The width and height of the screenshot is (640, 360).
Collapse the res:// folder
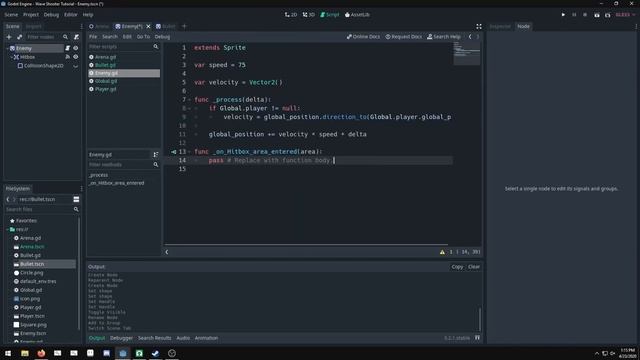[7, 229]
